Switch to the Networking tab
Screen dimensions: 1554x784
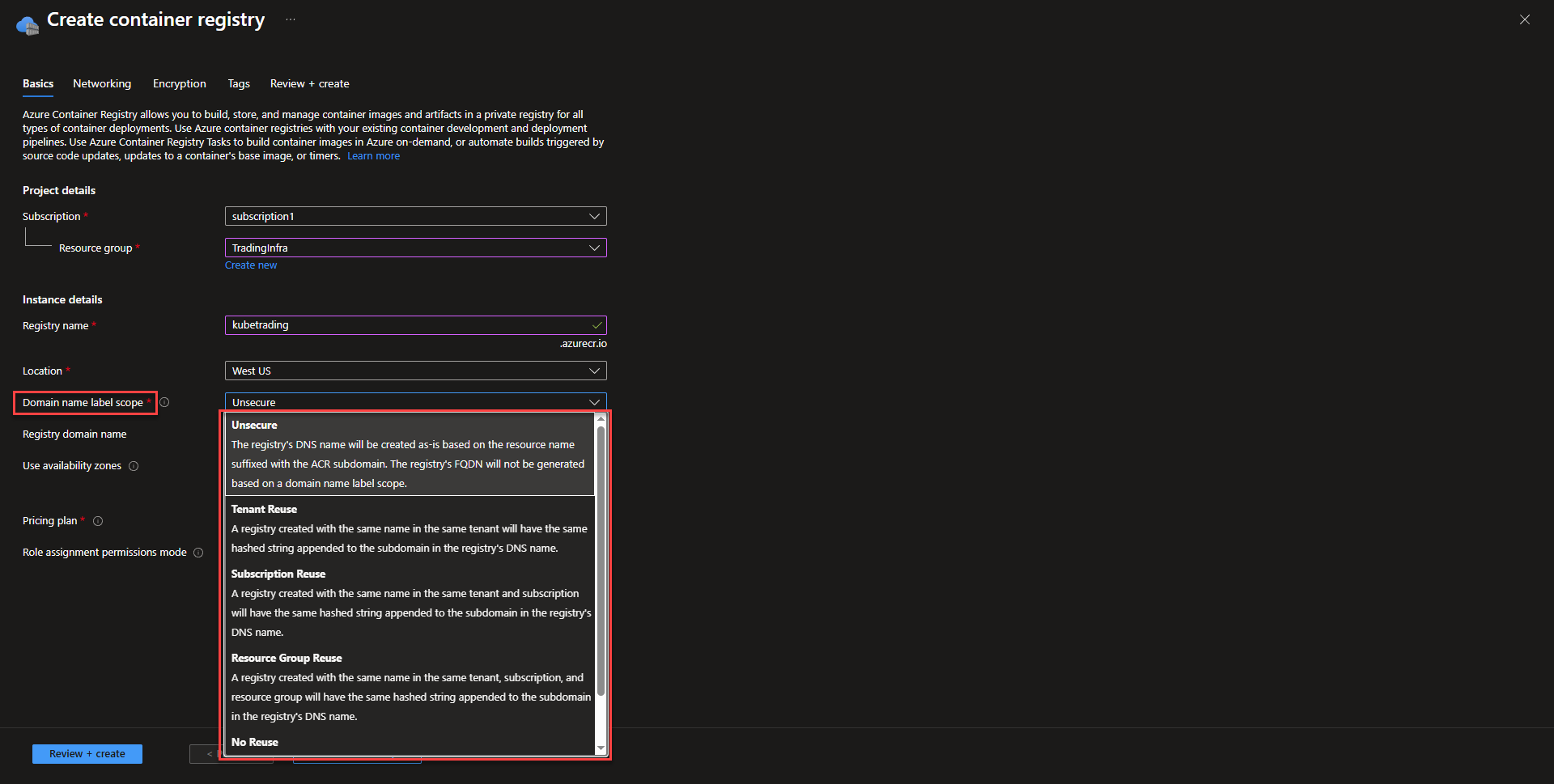pos(102,83)
